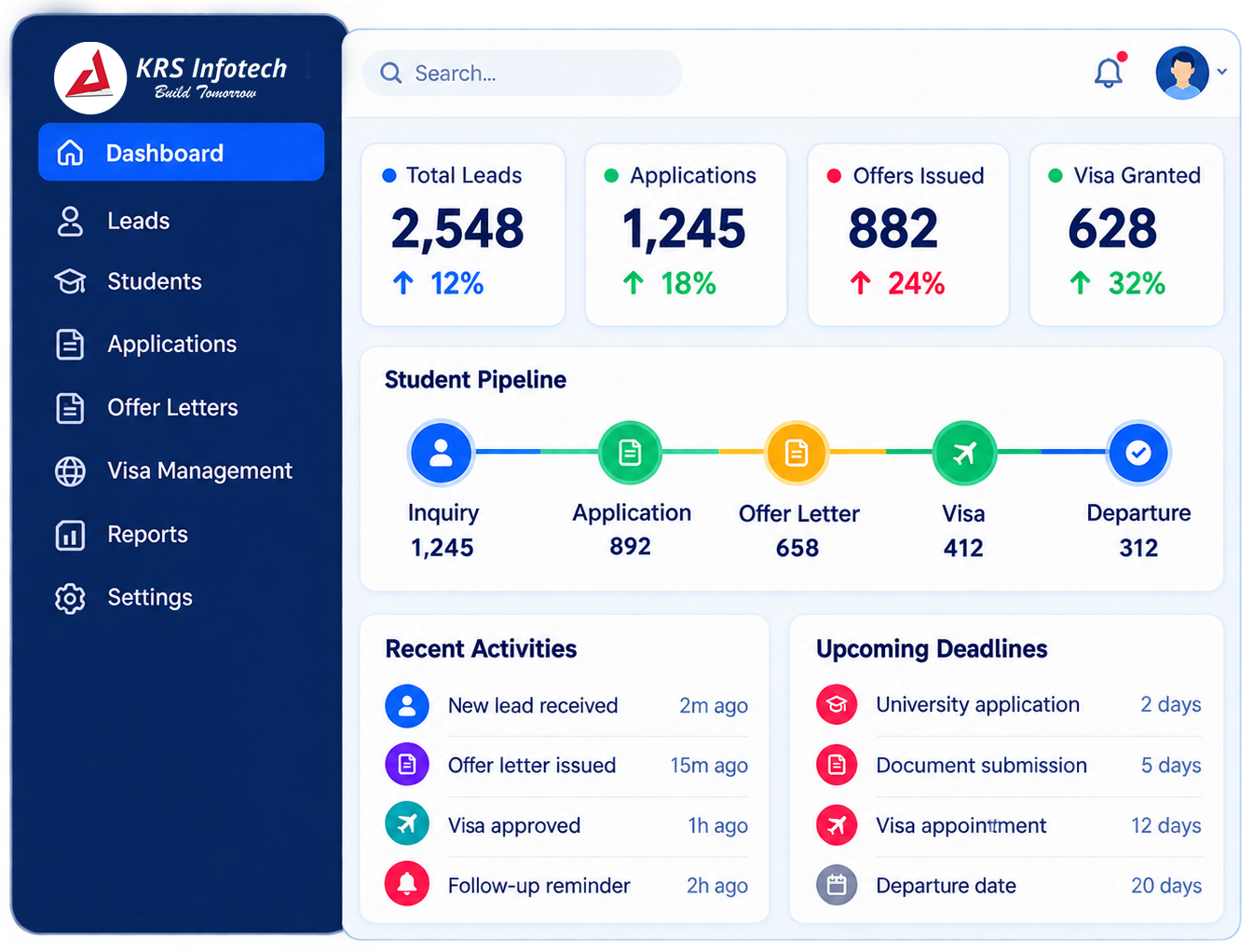This screenshot has width=1253, height=952.
Task: Open the University application deadline
Action: [1009, 704]
